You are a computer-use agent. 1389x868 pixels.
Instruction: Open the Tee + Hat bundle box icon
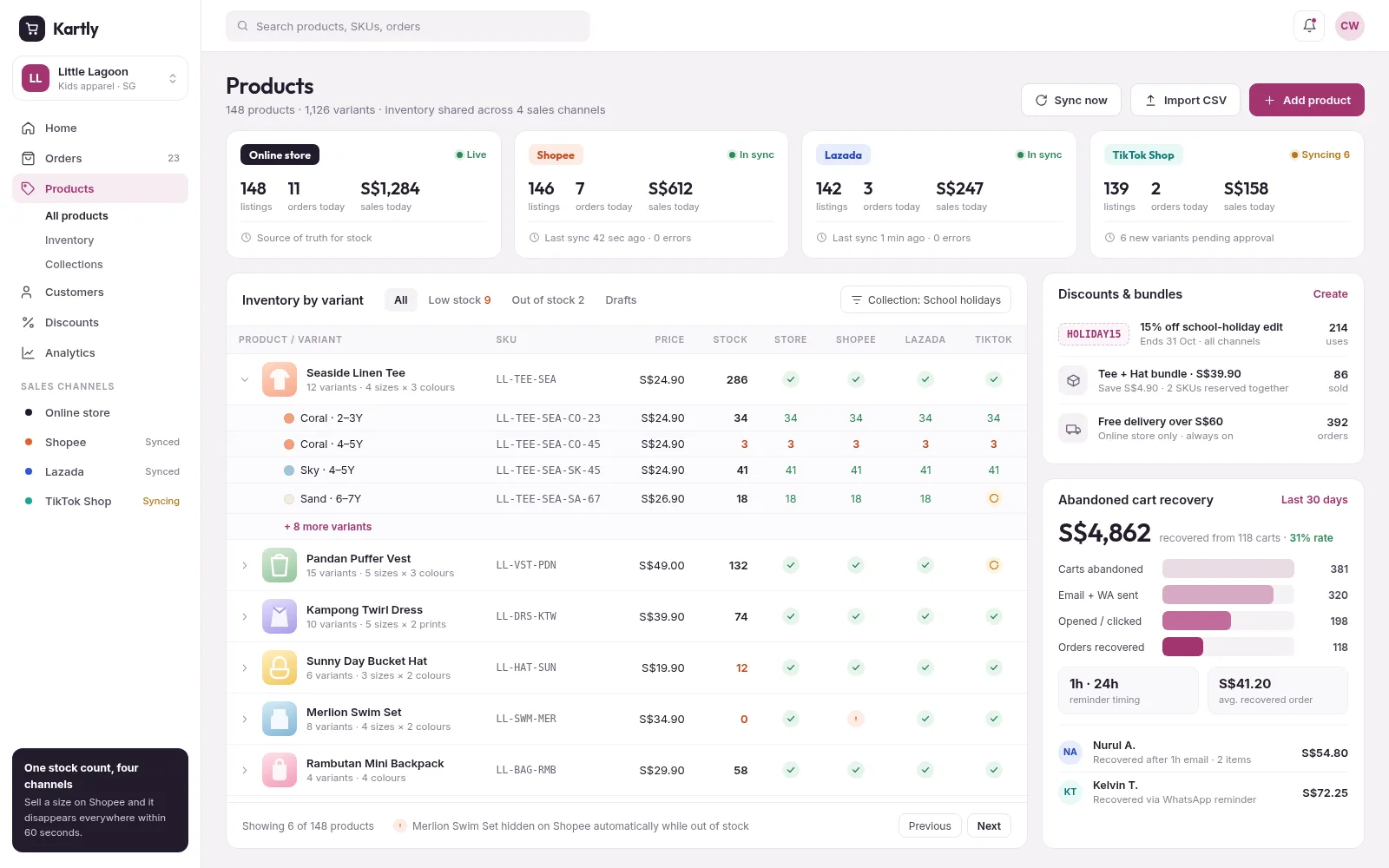click(1073, 381)
